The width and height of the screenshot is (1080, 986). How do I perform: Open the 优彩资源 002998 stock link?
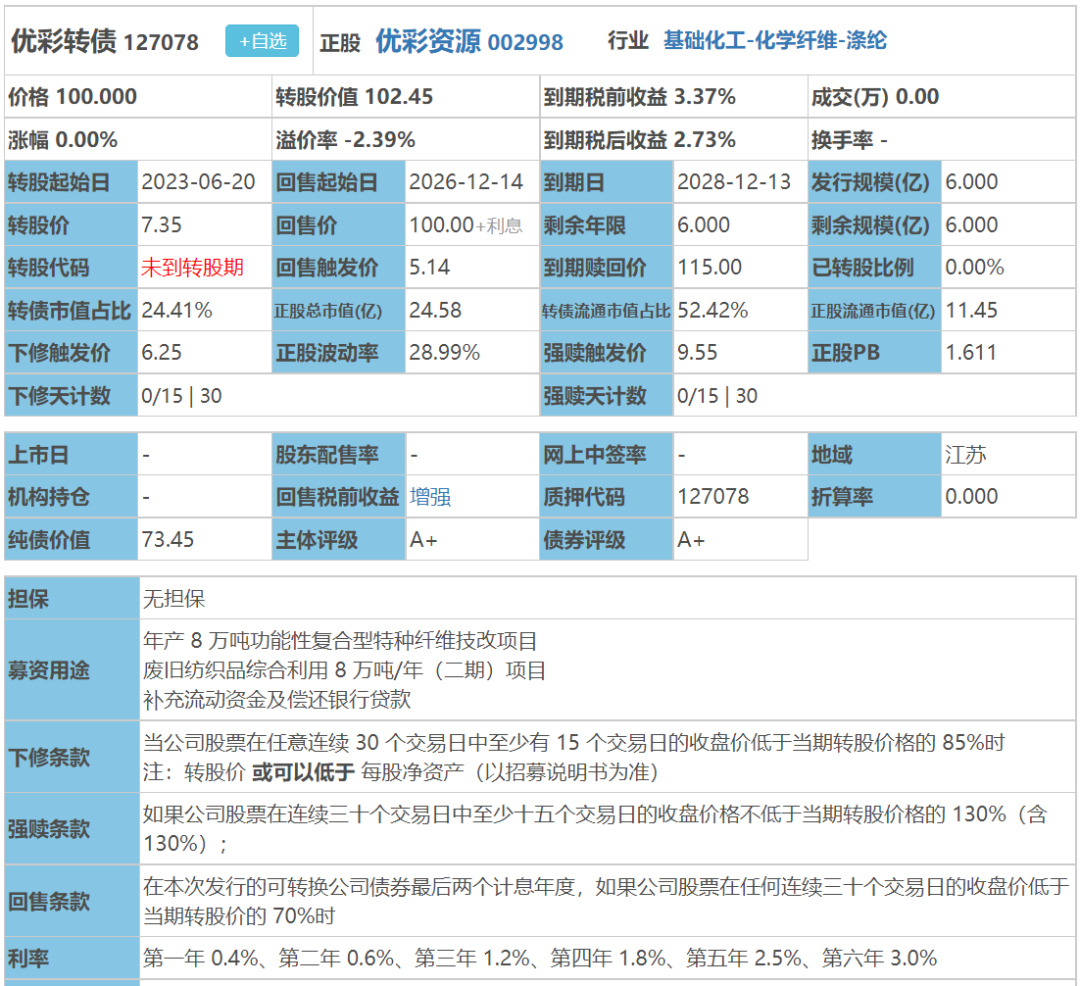tap(469, 41)
